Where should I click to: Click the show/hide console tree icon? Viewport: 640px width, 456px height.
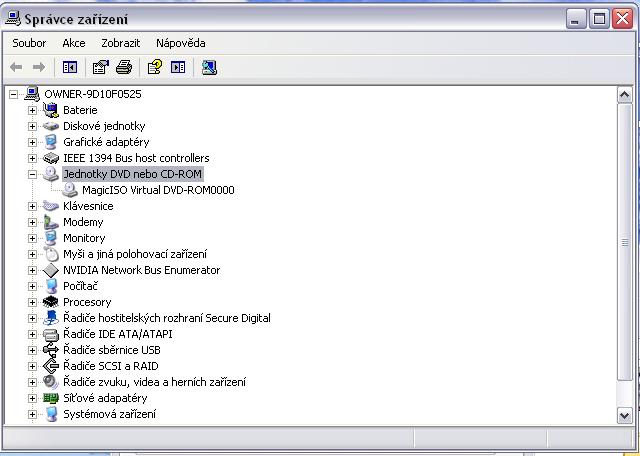tap(70, 67)
